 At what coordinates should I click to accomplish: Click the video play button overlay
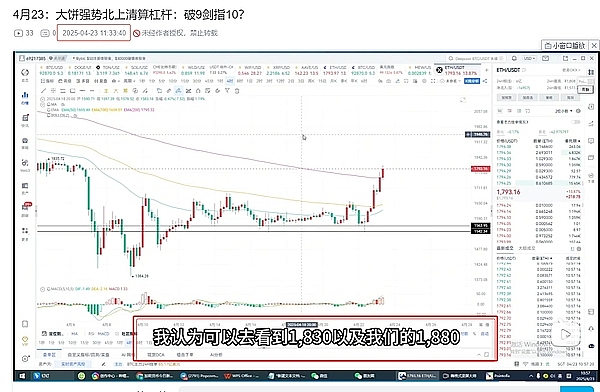click(565, 334)
